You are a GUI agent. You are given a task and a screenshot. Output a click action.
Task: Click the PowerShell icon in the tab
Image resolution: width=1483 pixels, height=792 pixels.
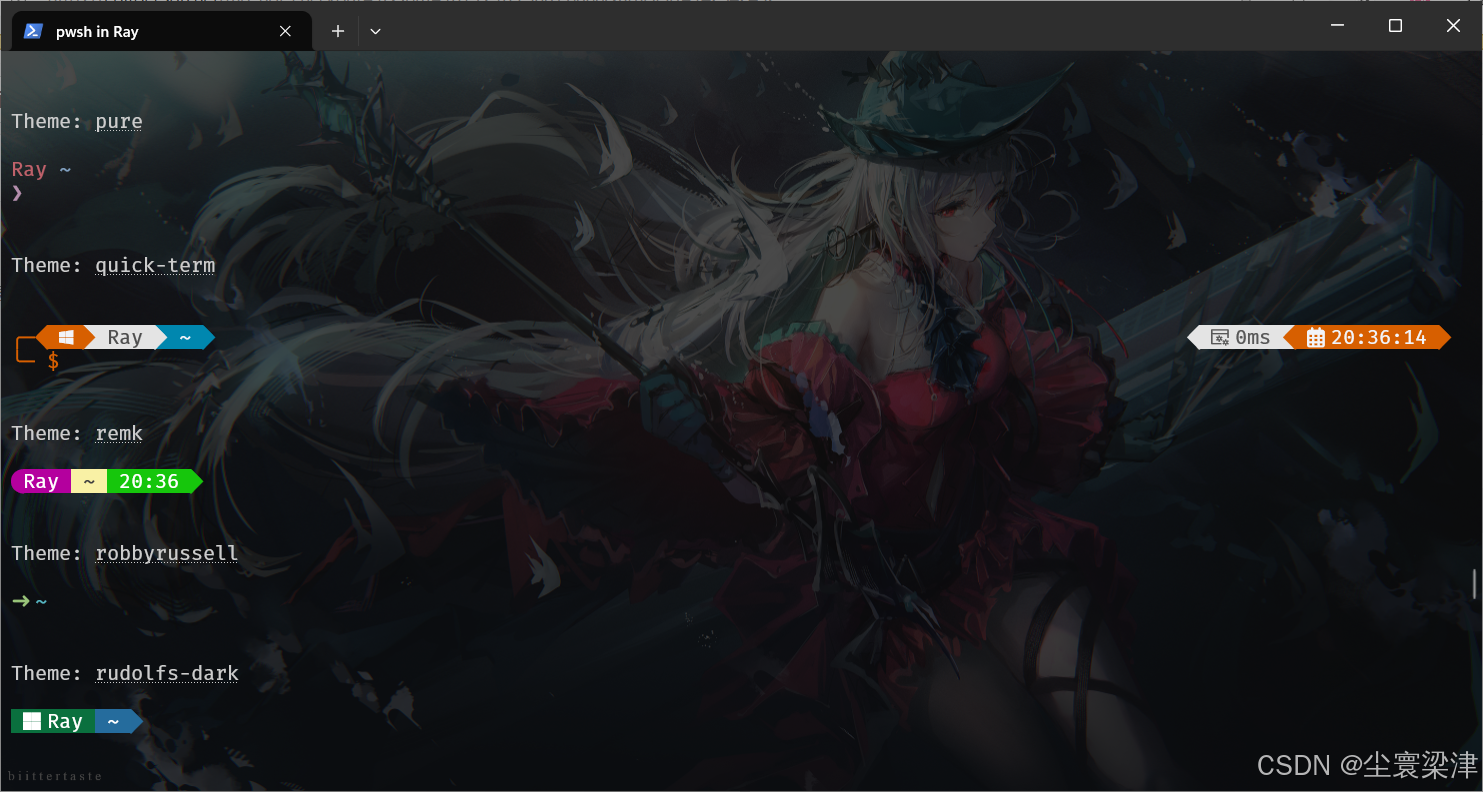[x=33, y=31]
